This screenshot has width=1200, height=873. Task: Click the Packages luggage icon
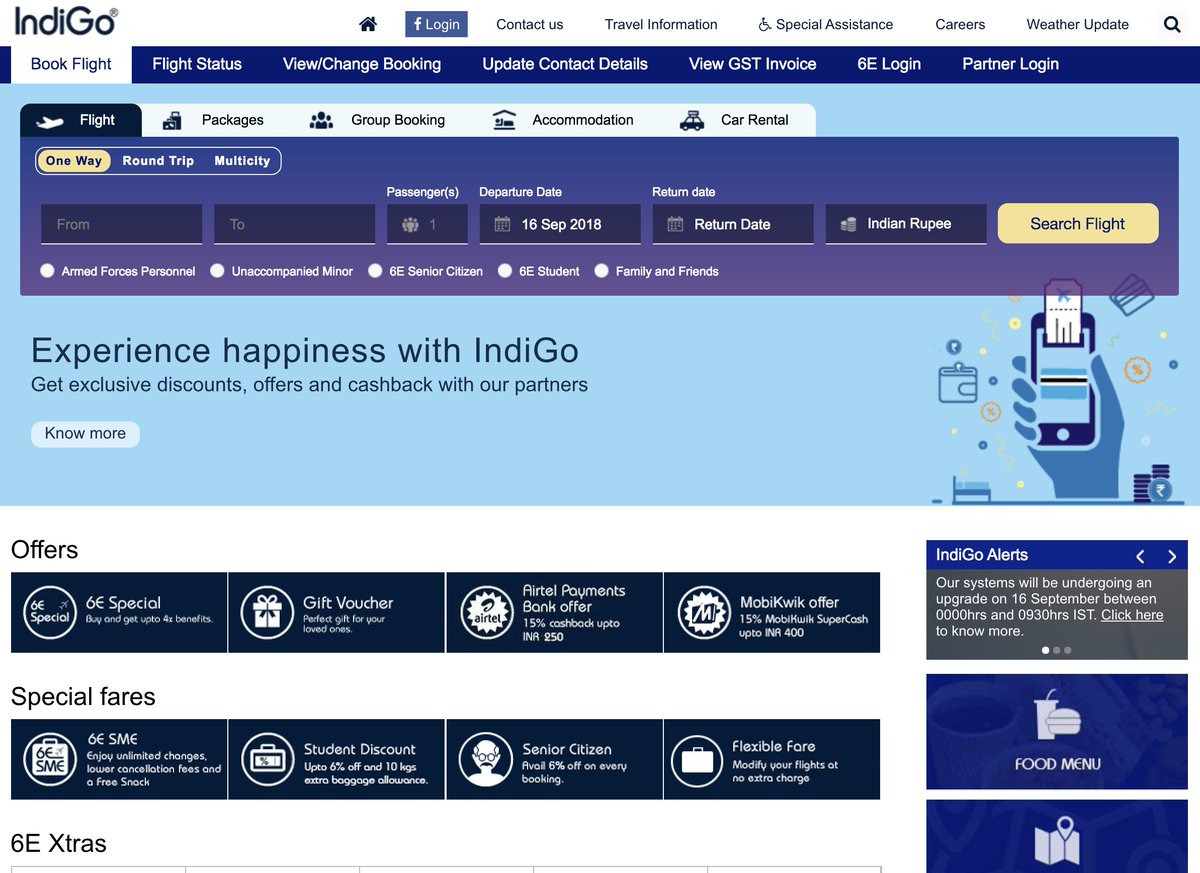click(172, 120)
